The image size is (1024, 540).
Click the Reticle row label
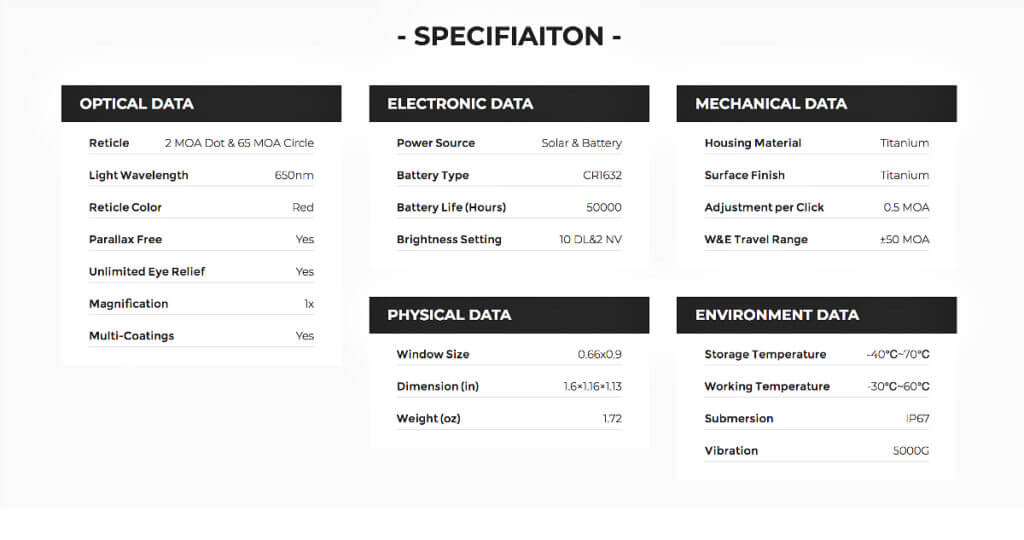tap(109, 143)
